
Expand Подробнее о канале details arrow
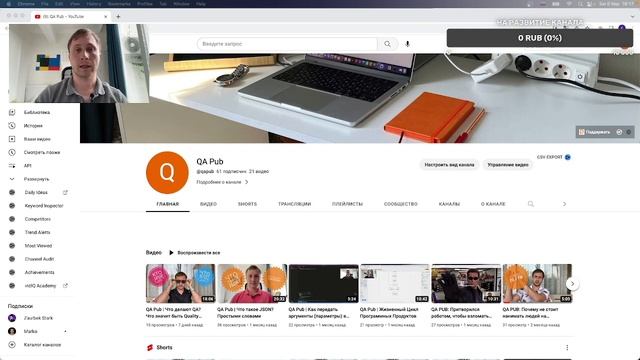click(x=247, y=182)
